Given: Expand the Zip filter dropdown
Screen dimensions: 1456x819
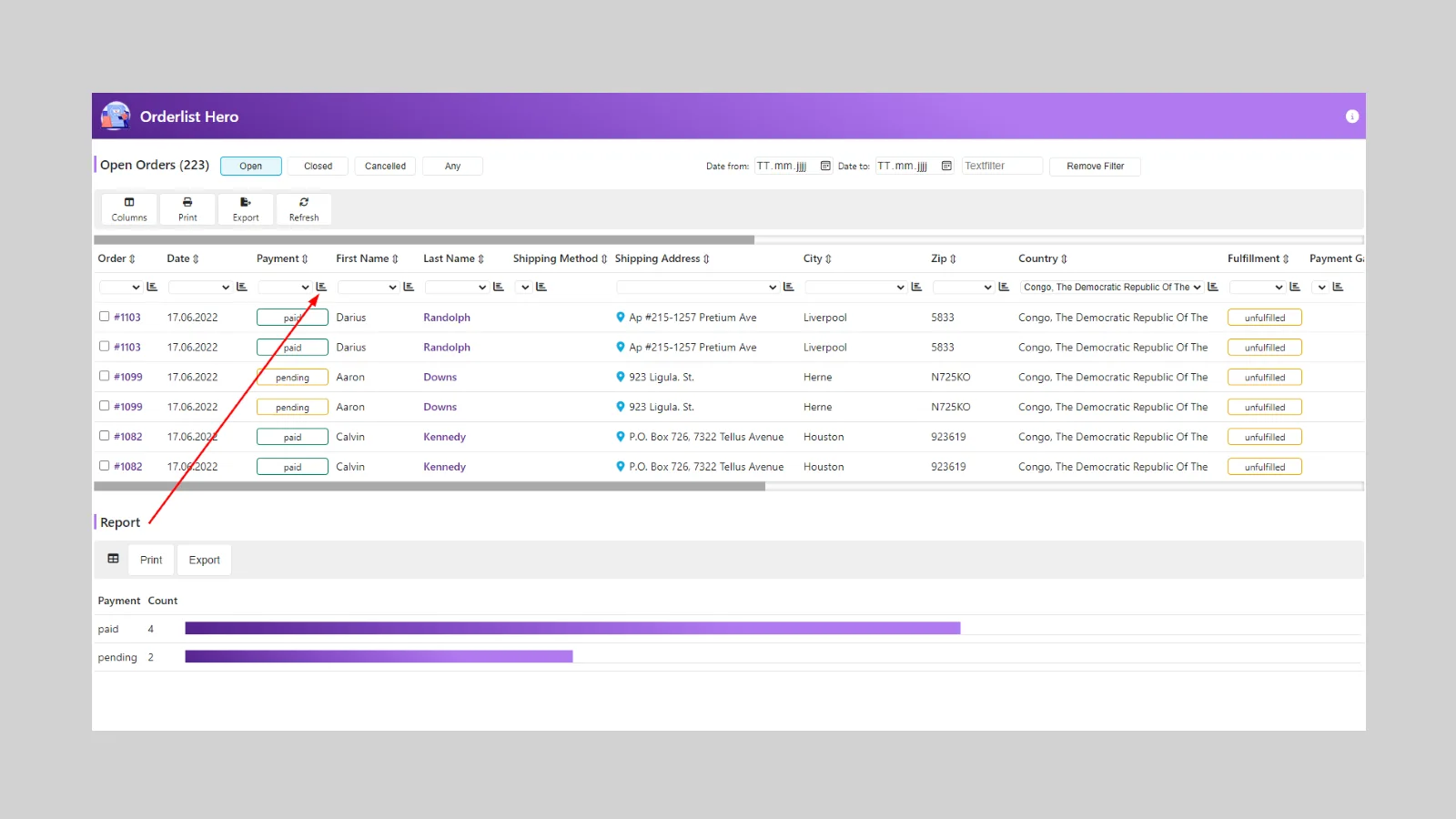Looking at the screenshot, I should (x=964, y=287).
